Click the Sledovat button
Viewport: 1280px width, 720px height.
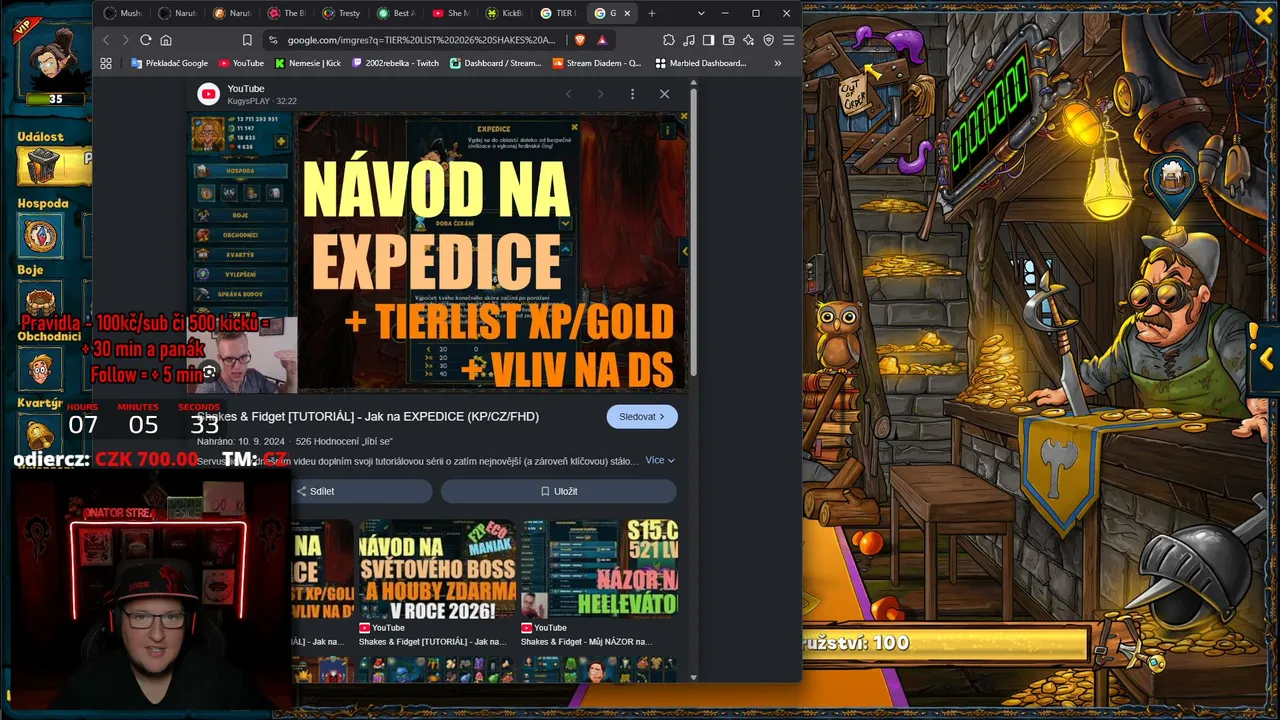point(642,416)
